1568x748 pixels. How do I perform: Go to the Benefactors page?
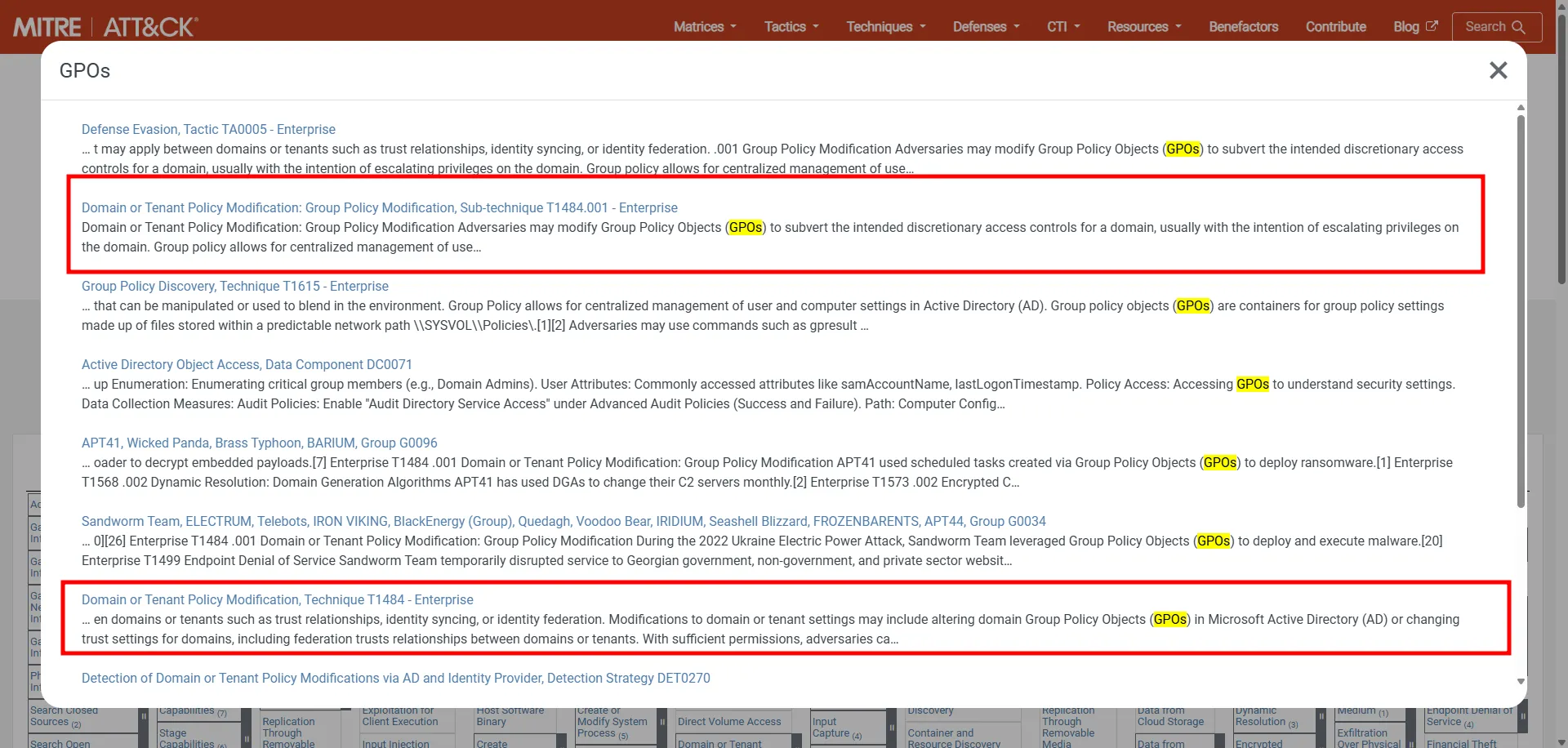point(1243,27)
